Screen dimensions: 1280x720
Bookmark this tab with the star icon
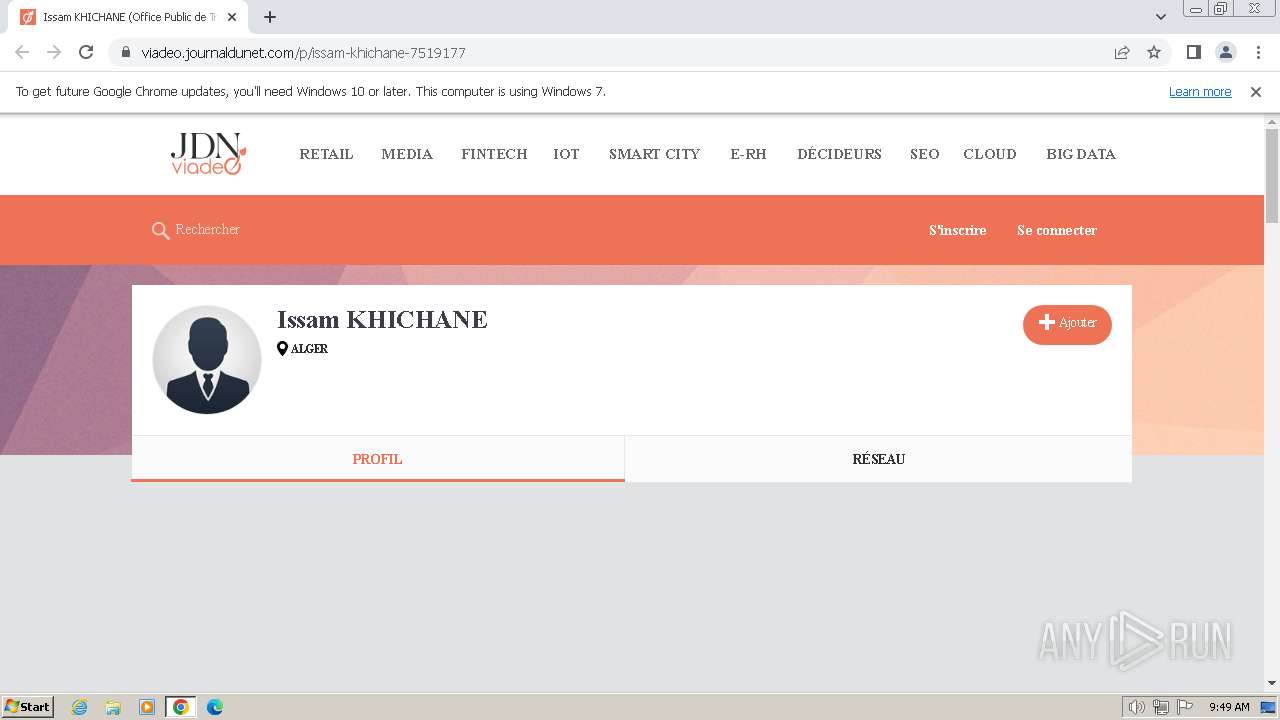[x=1154, y=52]
